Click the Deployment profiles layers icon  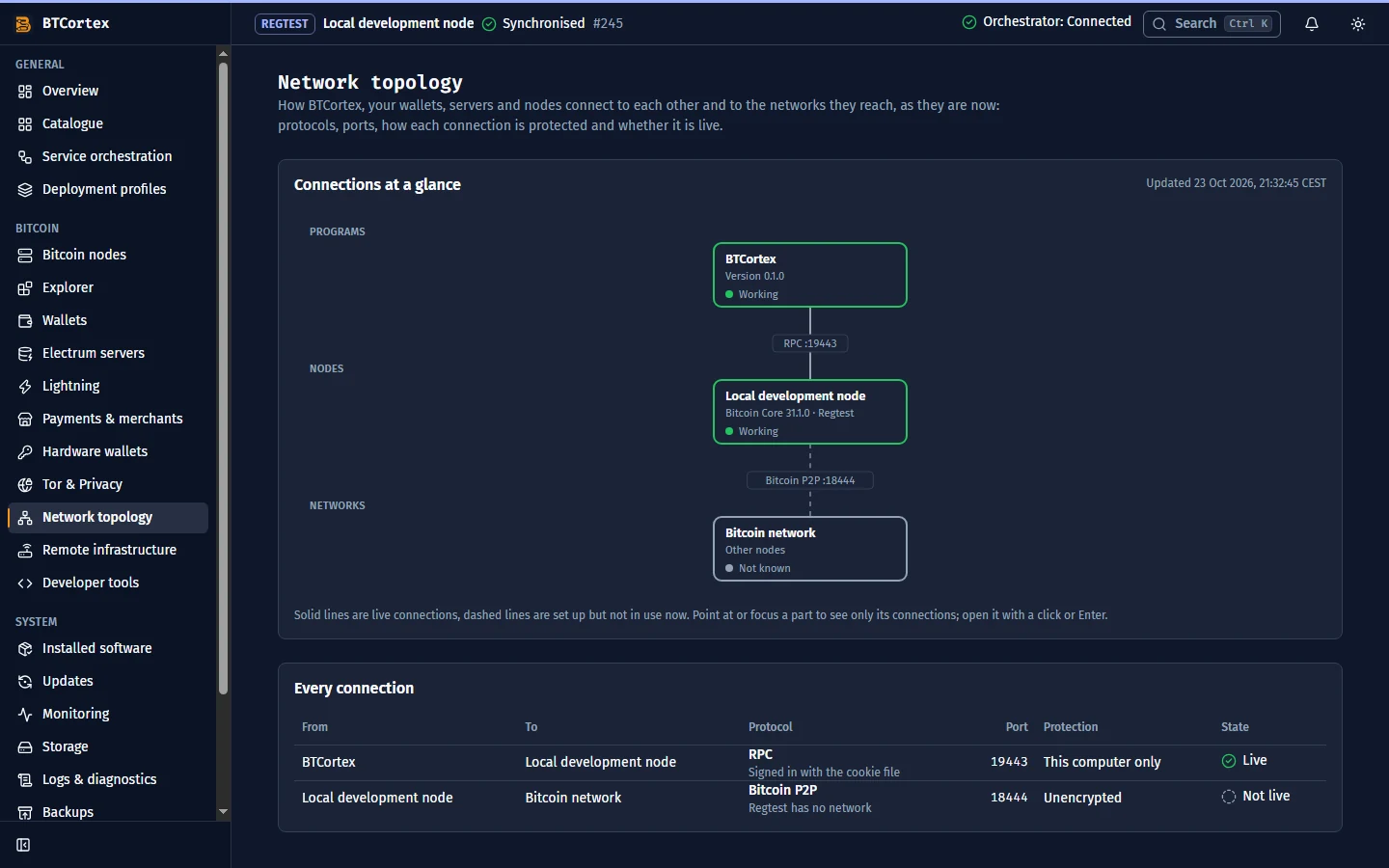click(x=25, y=190)
